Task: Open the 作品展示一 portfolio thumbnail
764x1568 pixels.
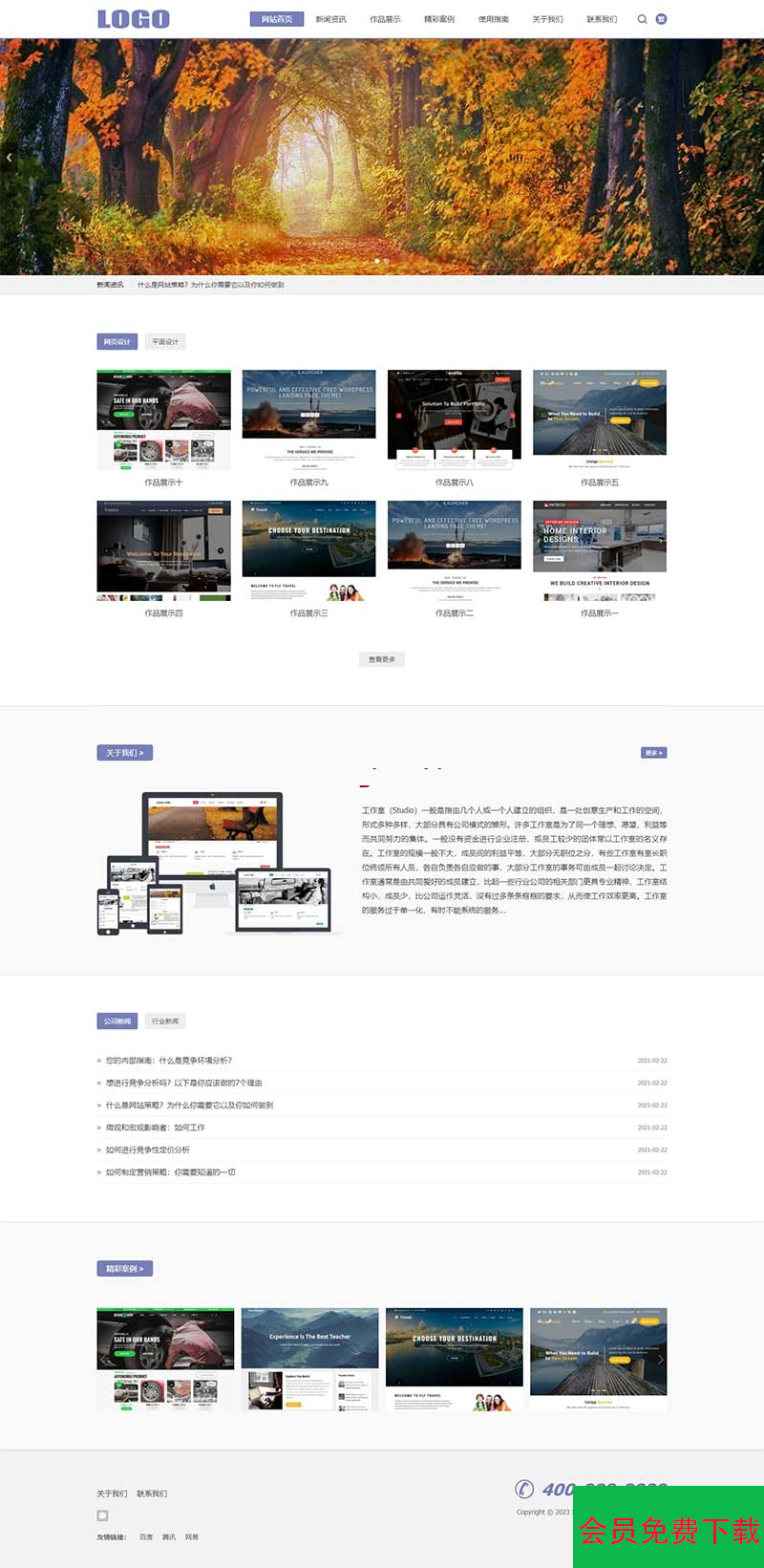Action: coord(600,550)
